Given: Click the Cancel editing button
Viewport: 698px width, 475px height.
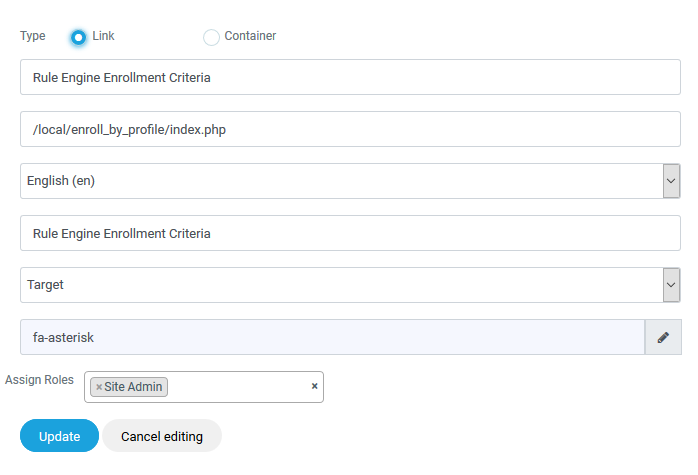Looking at the screenshot, I should pyautogui.click(x=162, y=437).
